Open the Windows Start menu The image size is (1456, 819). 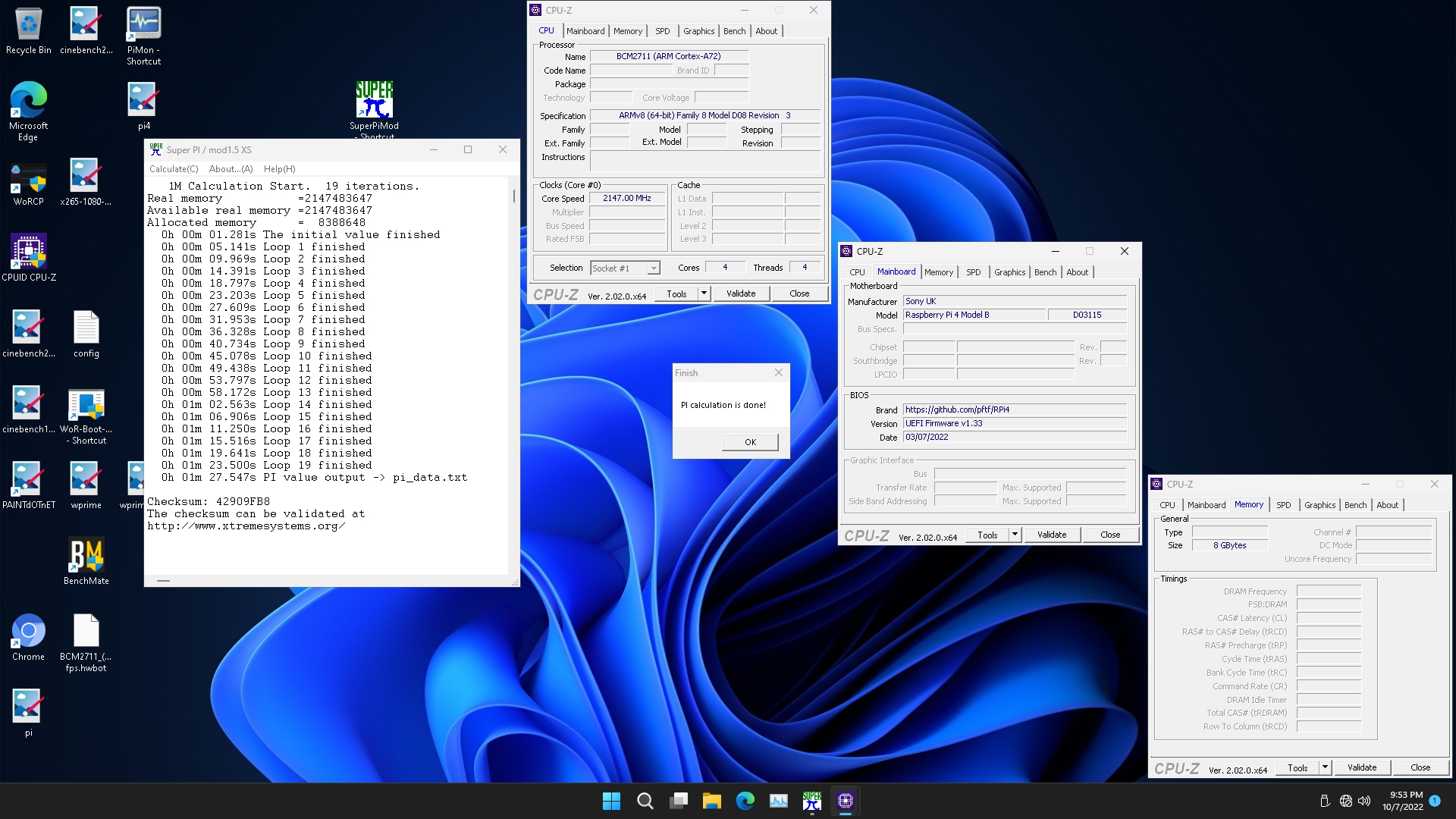611,801
